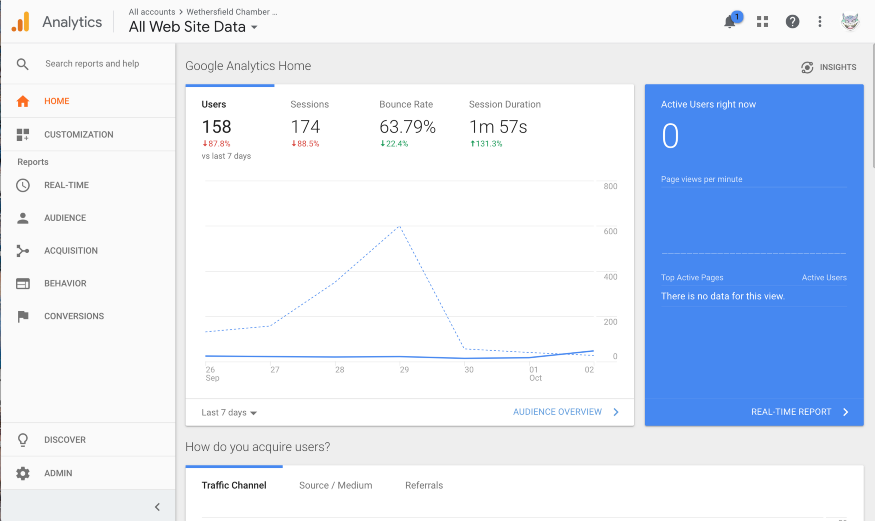Open the help question mark icon

pos(792,22)
